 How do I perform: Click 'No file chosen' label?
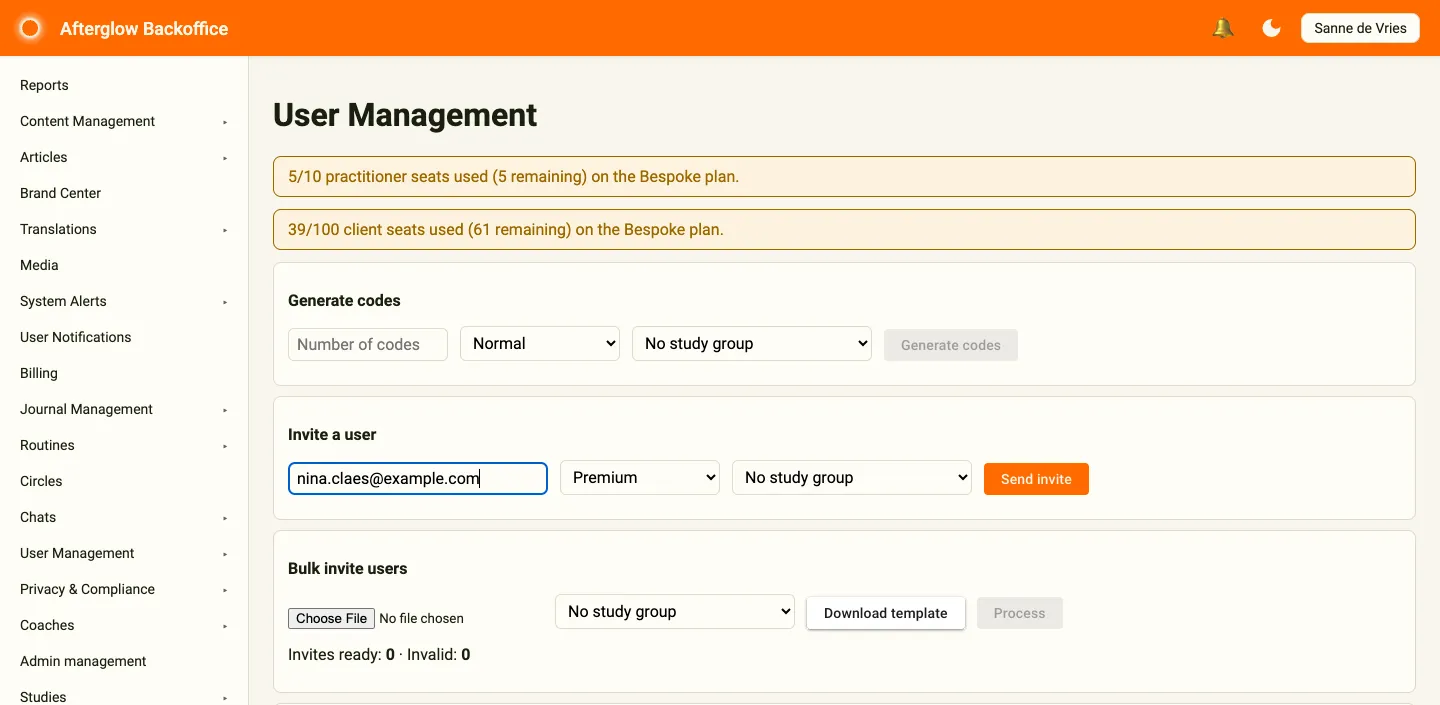422,619
